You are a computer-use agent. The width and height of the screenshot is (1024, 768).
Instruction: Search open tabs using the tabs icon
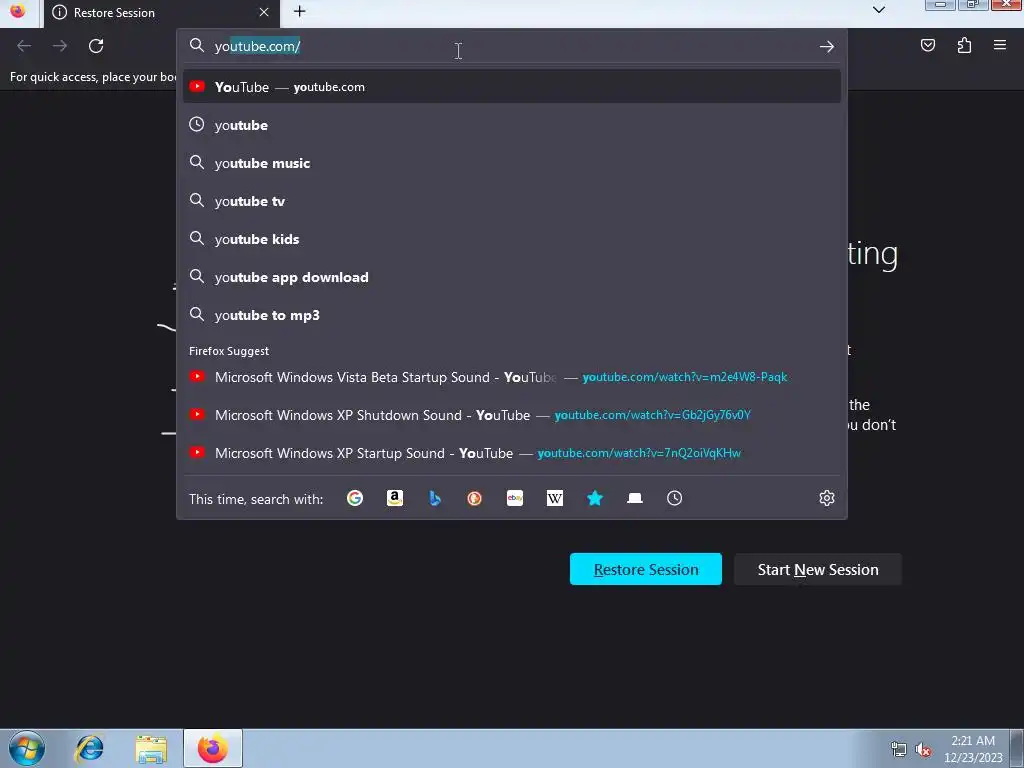[635, 498]
